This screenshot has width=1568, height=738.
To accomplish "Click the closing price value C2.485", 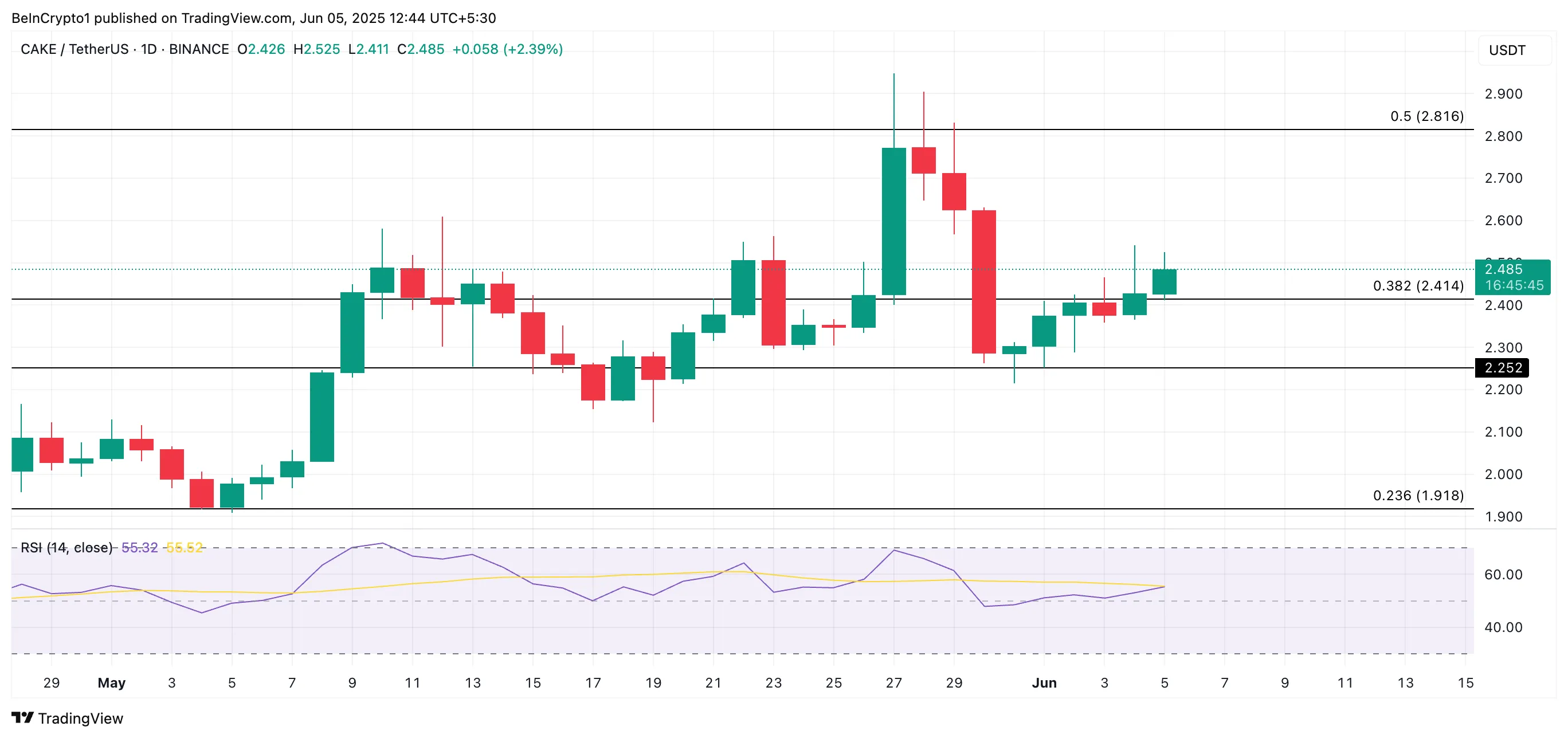I will (x=421, y=49).
